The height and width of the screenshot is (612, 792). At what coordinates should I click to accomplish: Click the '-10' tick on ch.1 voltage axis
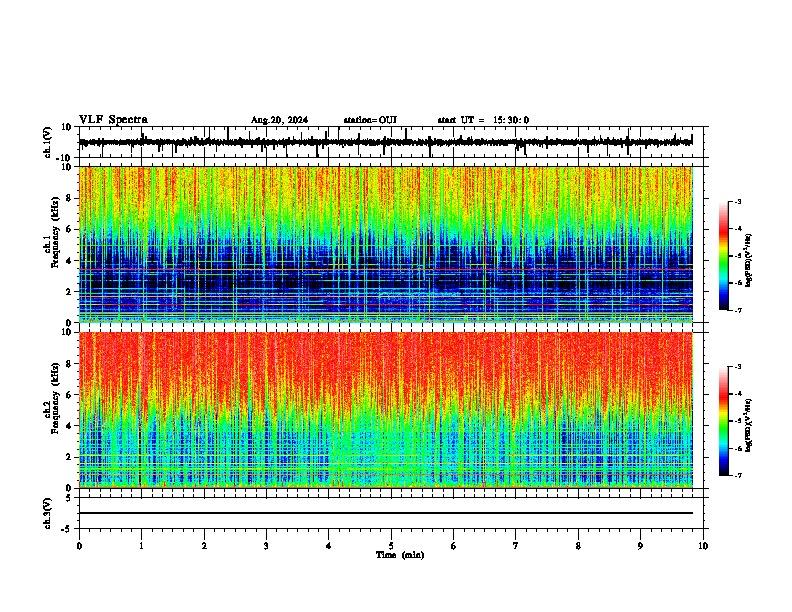[65, 158]
